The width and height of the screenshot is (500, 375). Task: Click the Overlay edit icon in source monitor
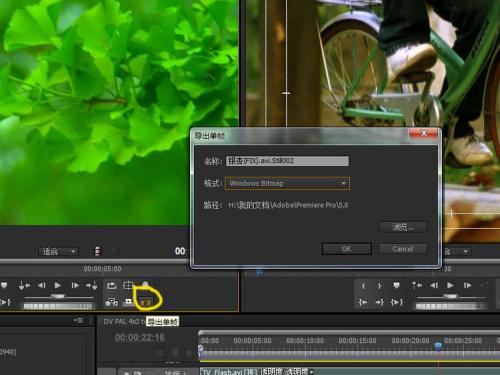128,302
